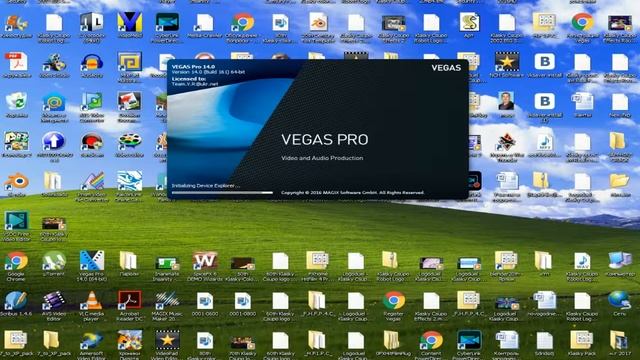This screenshot has height=360, width=640.
Task: Click the Audacity headphones icon
Action: tap(92, 62)
